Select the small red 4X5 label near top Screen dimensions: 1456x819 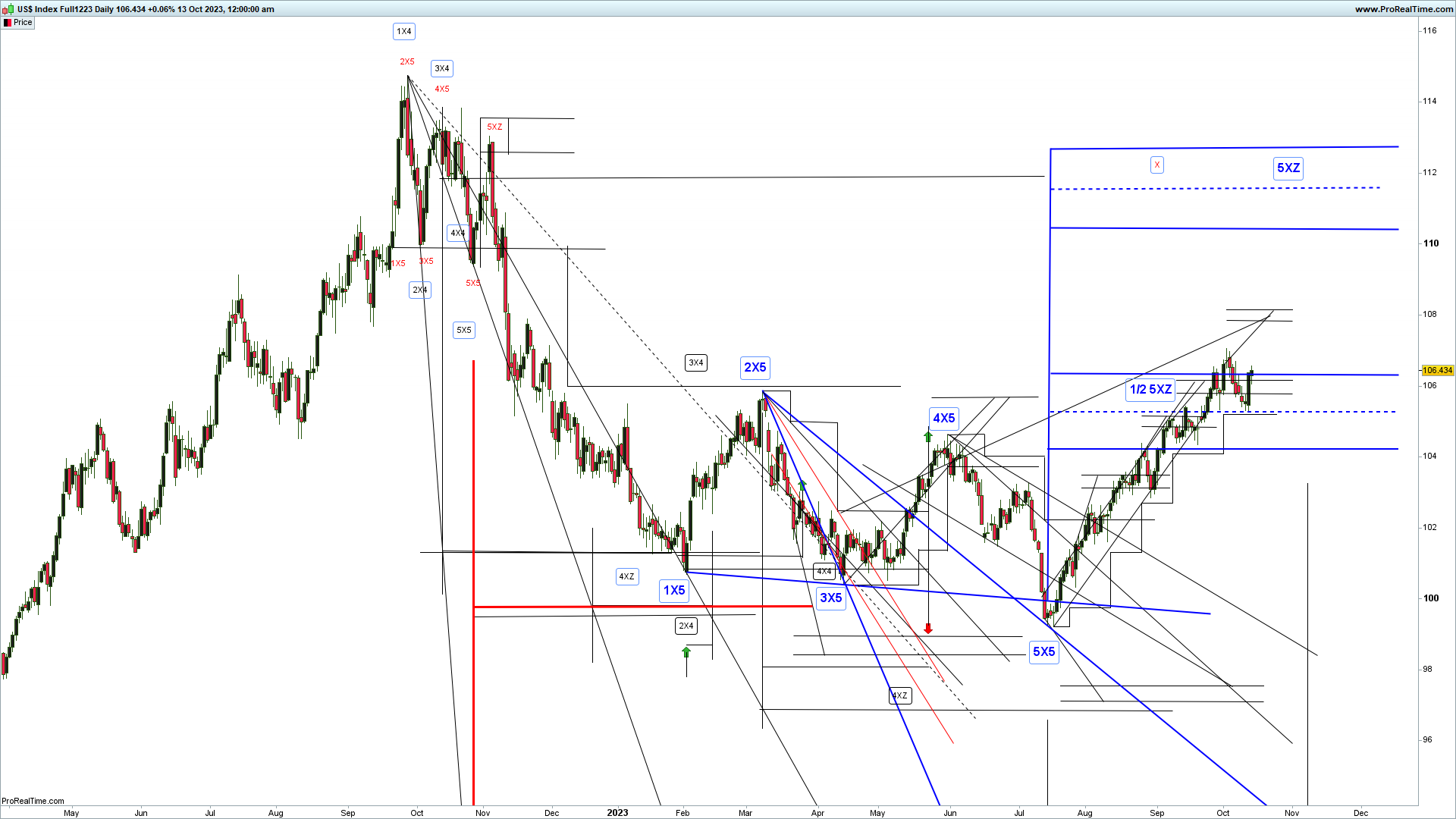tap(442, 89)
